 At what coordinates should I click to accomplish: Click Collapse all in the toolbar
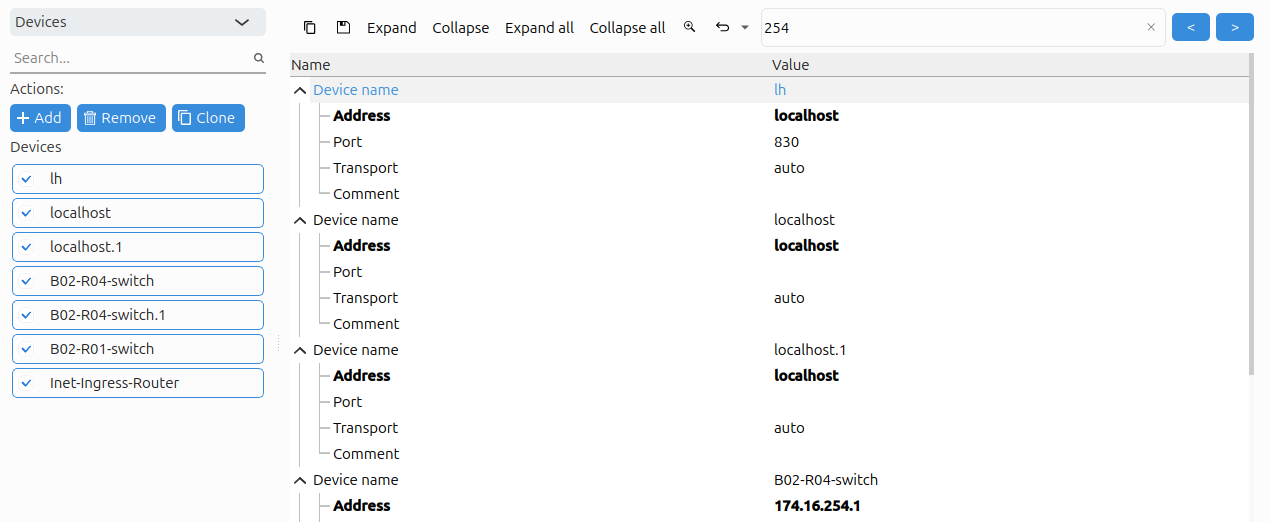point(627,28)
